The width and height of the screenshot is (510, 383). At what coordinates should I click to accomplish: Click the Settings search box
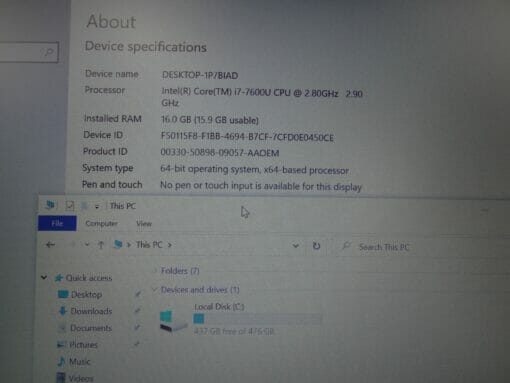point(29,52)
